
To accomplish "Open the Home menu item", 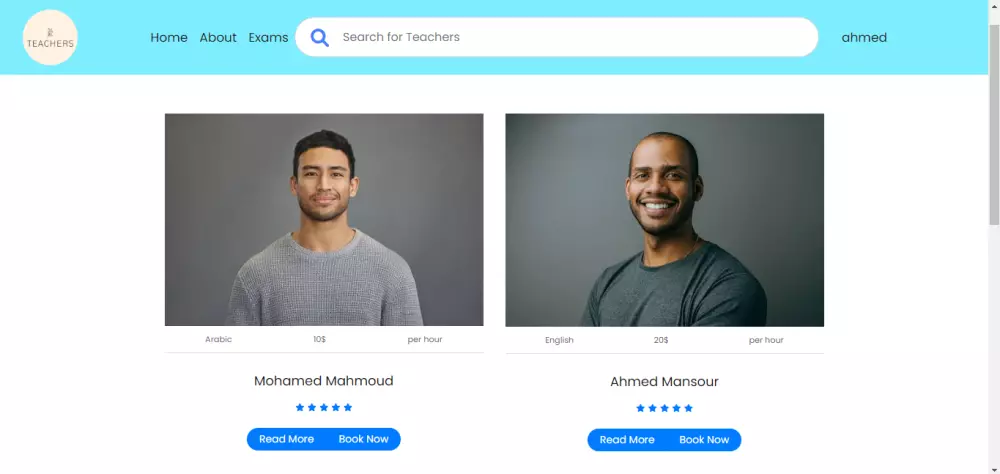I will [x=169, y=38].
